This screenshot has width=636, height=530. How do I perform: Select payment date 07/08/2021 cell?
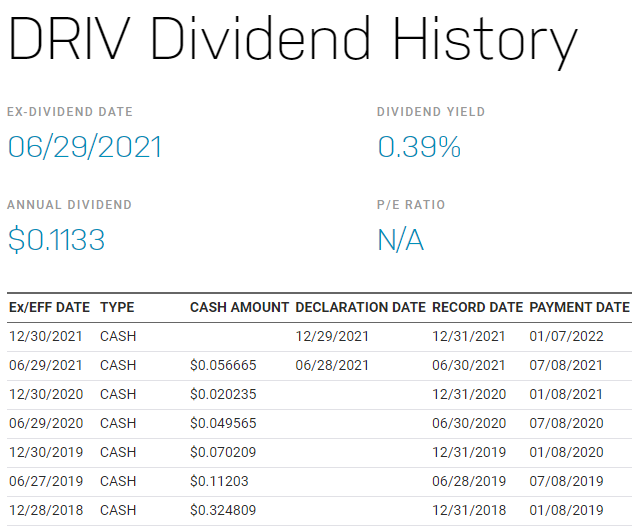point(566,365)
